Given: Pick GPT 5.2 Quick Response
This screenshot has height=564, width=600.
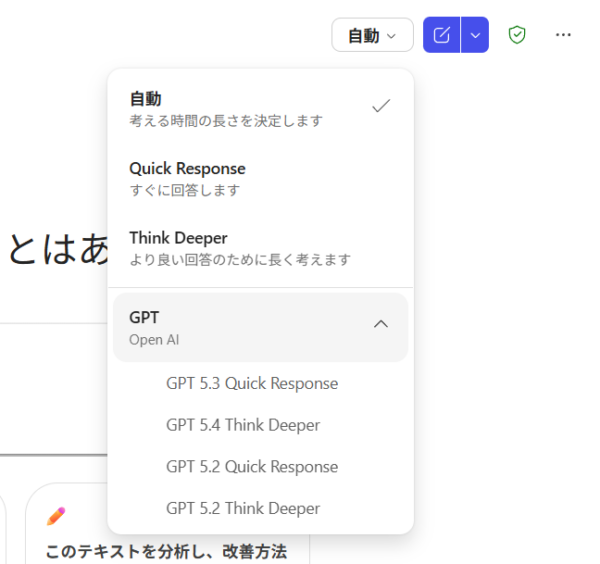Looking at the screenshot, I should point(252,467).
